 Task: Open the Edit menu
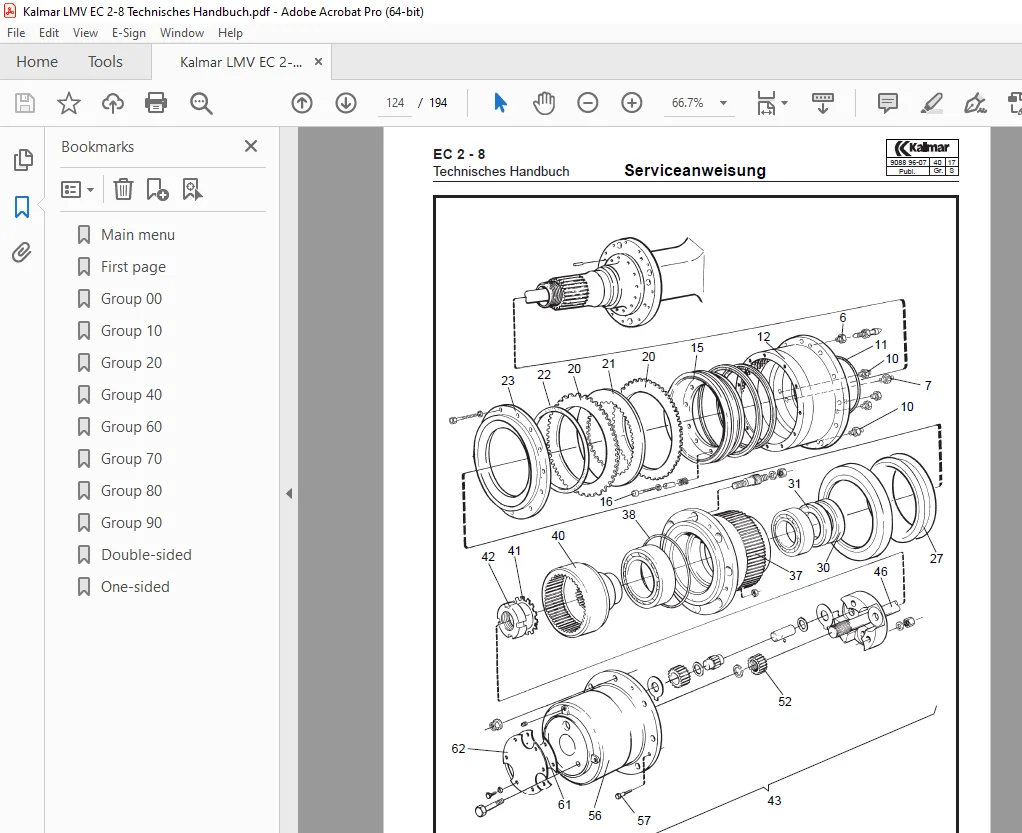click(49, 33)
